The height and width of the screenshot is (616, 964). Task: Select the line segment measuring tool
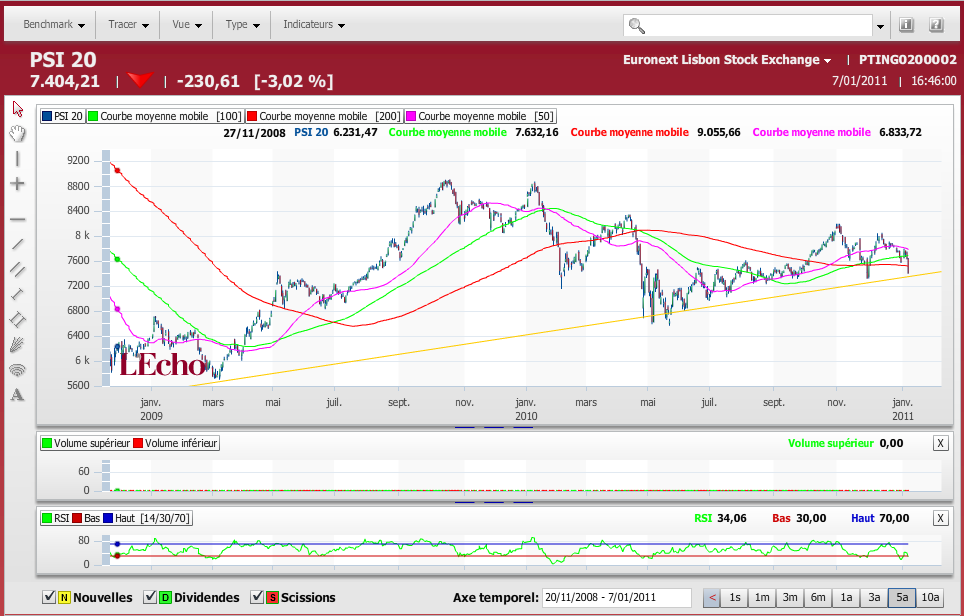pos(18,294)
